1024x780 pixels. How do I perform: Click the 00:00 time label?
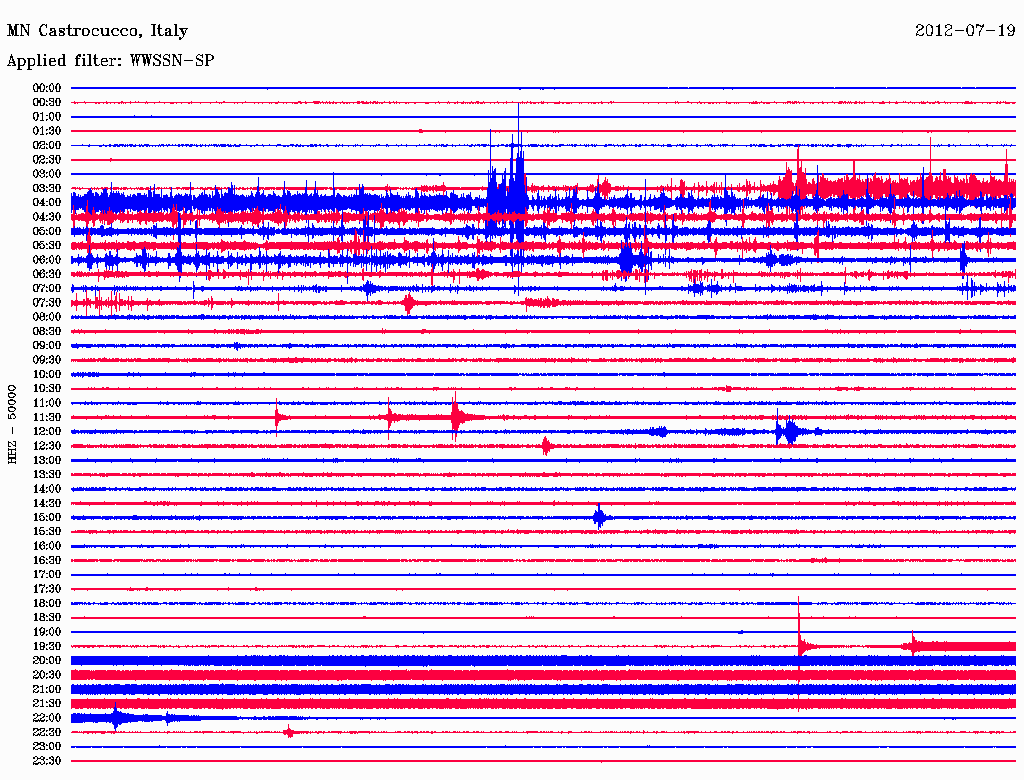47,88
